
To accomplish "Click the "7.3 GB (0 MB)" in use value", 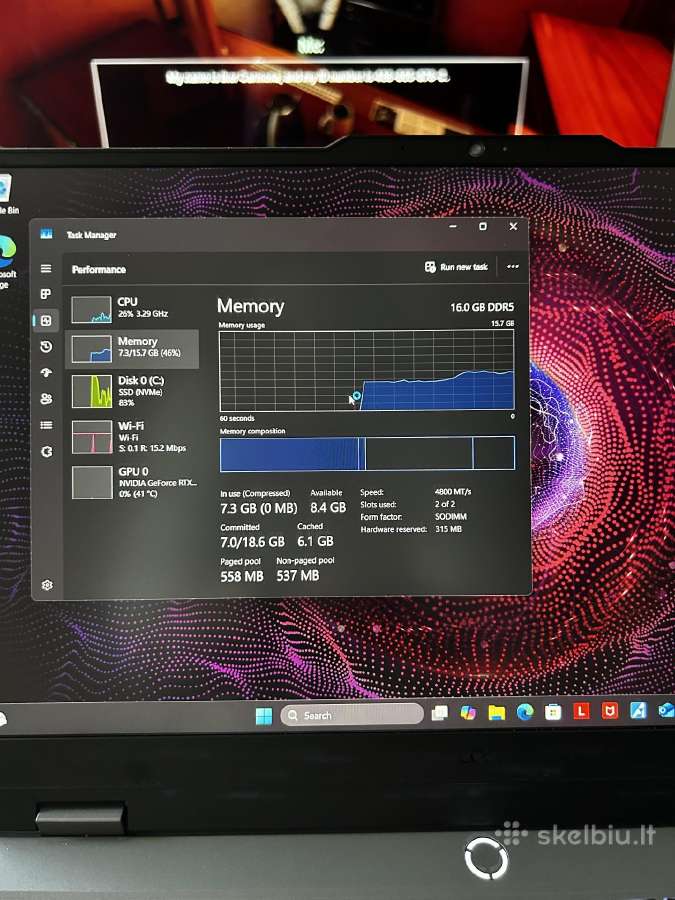I will 259,509.
